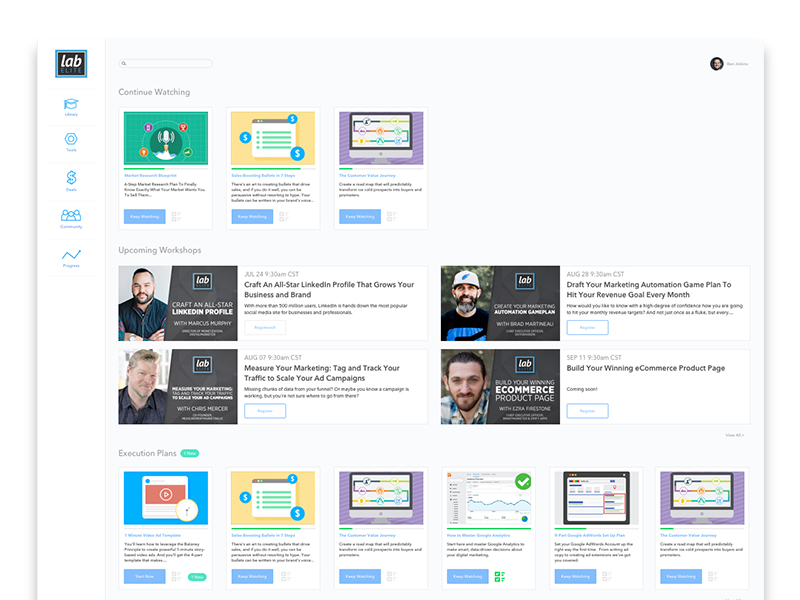Toggle checklist icon on Google AdWords card

tap(607, 577)
